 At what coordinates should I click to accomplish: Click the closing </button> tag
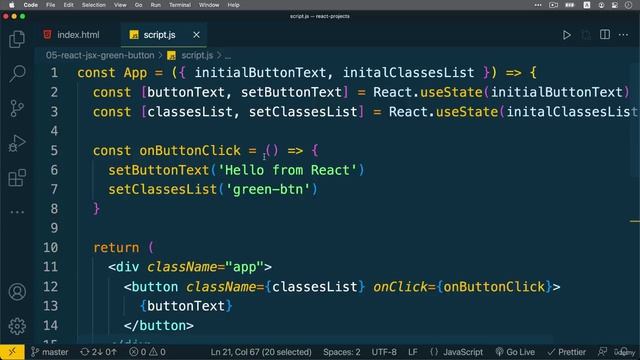[x=159, y=326]
